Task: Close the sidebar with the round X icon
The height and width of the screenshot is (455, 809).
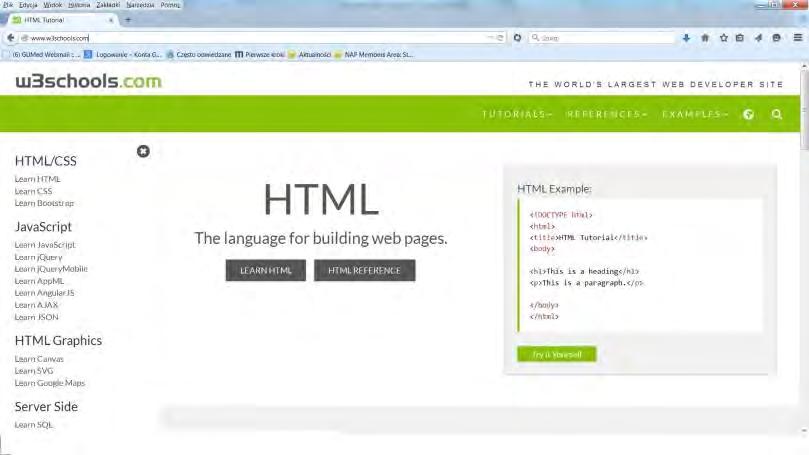Action: (143, 151)
